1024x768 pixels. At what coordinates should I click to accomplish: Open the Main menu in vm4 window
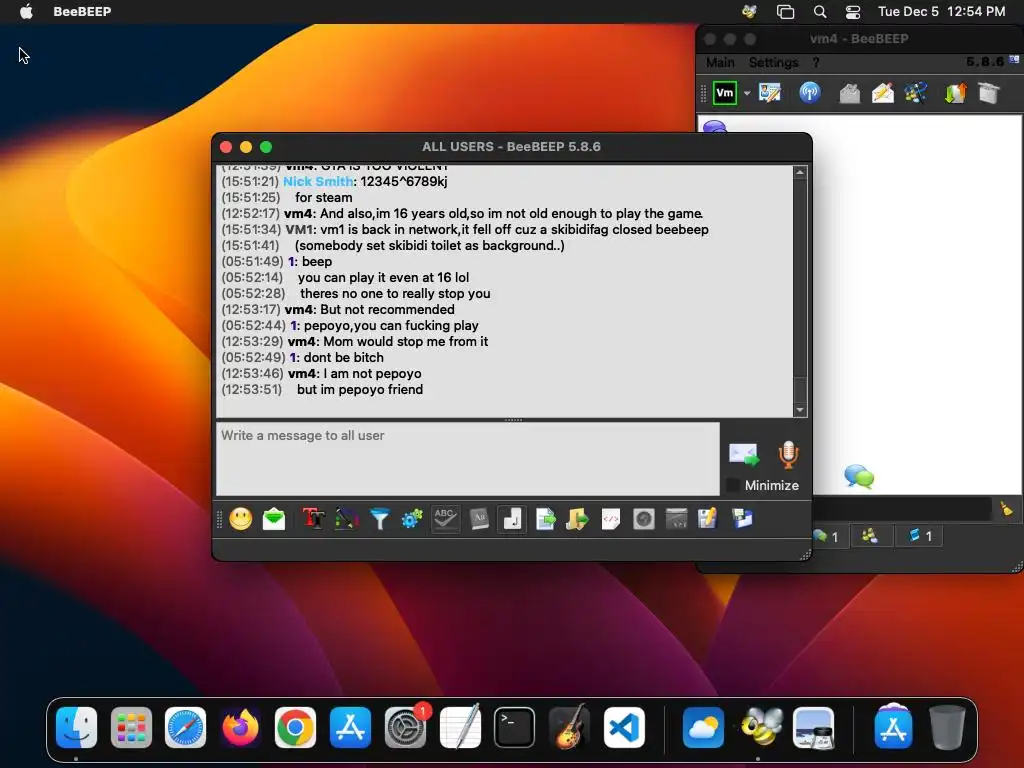pyautogui.click(x=720, y=63)
